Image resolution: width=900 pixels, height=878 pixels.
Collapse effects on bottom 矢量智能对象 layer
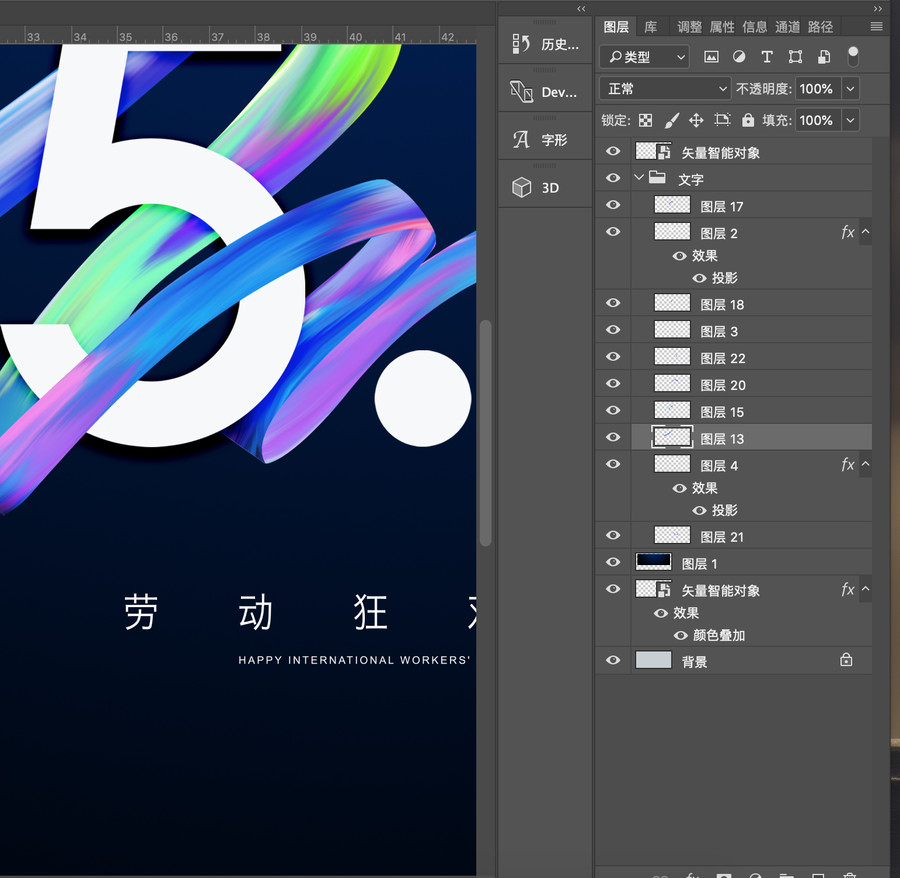866,589
